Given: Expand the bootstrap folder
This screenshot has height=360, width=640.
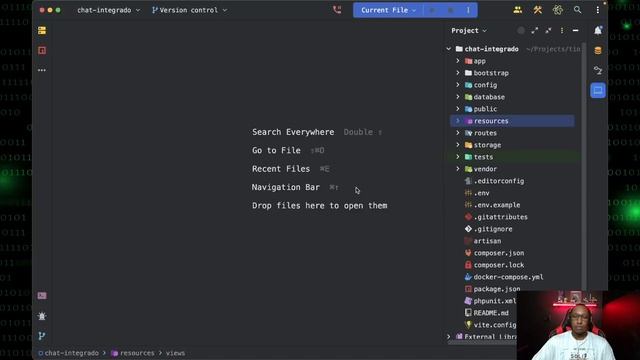Looking at the screenshot, I should click(458, 73).
